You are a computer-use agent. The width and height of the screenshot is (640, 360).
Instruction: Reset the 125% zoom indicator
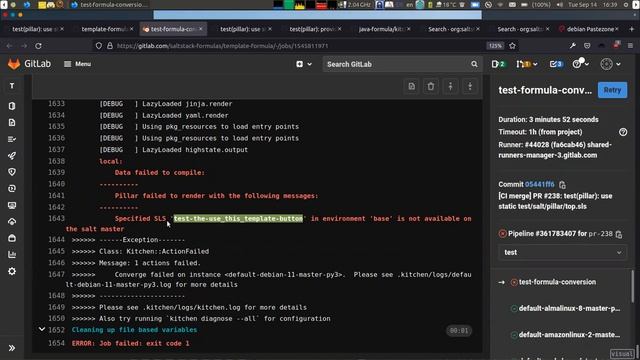tap(495, 46)
